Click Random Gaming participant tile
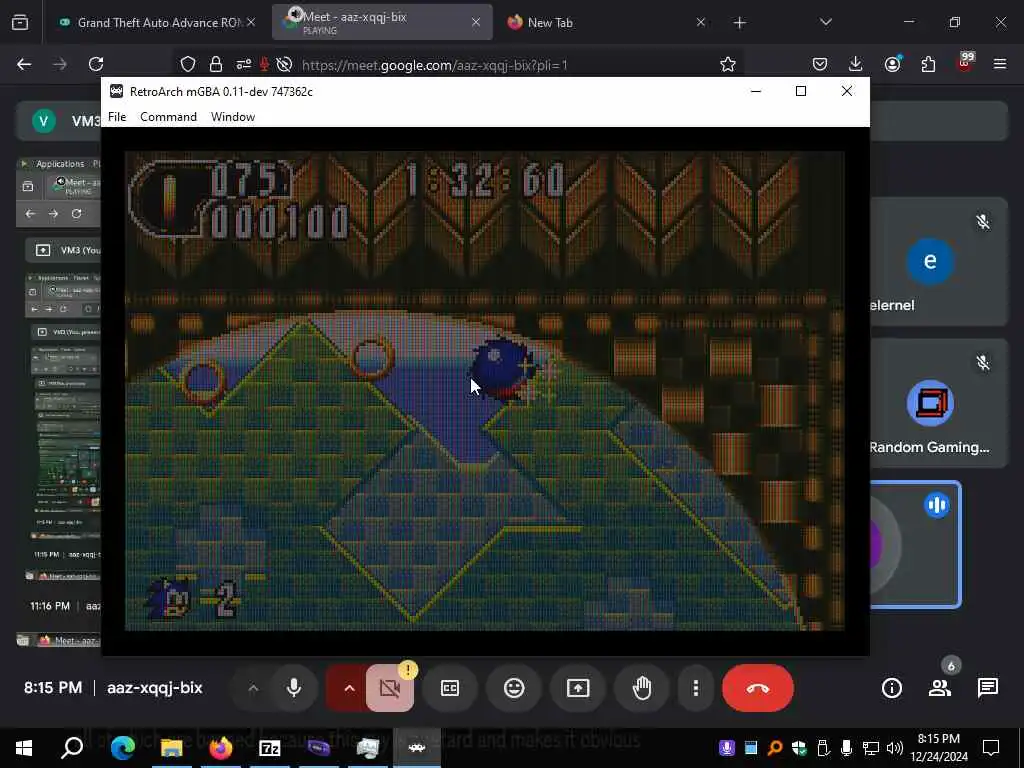Screen dimensions: 1024x768 coord(939,403)
